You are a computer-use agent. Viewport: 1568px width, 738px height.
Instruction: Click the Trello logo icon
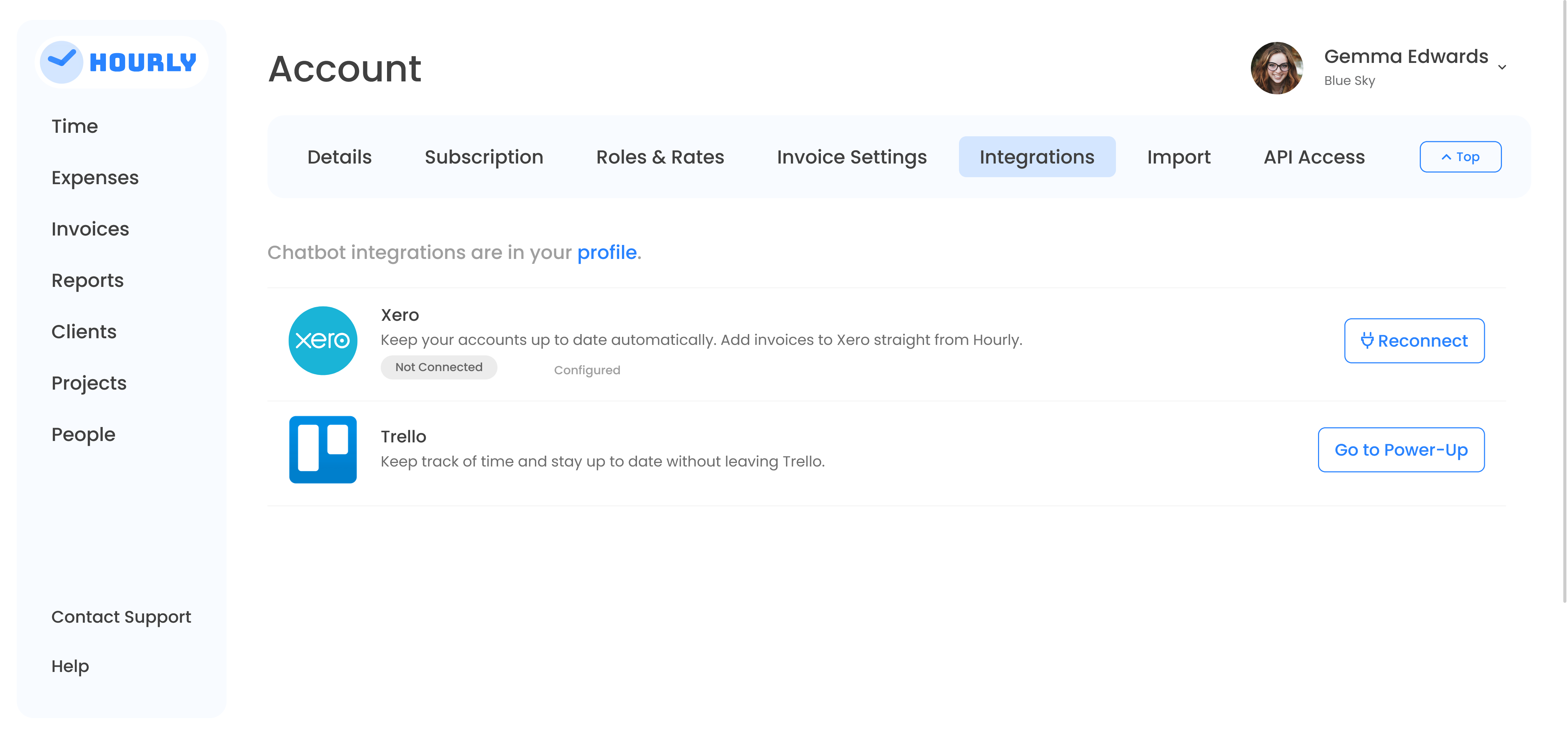[323, 450]
